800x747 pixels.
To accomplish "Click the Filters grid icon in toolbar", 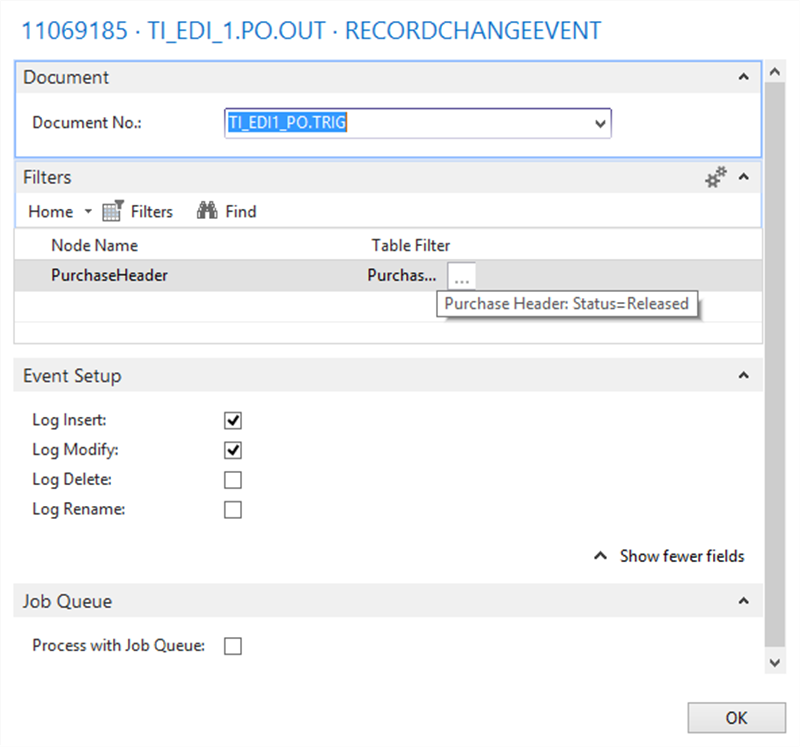I will [113, 211].
